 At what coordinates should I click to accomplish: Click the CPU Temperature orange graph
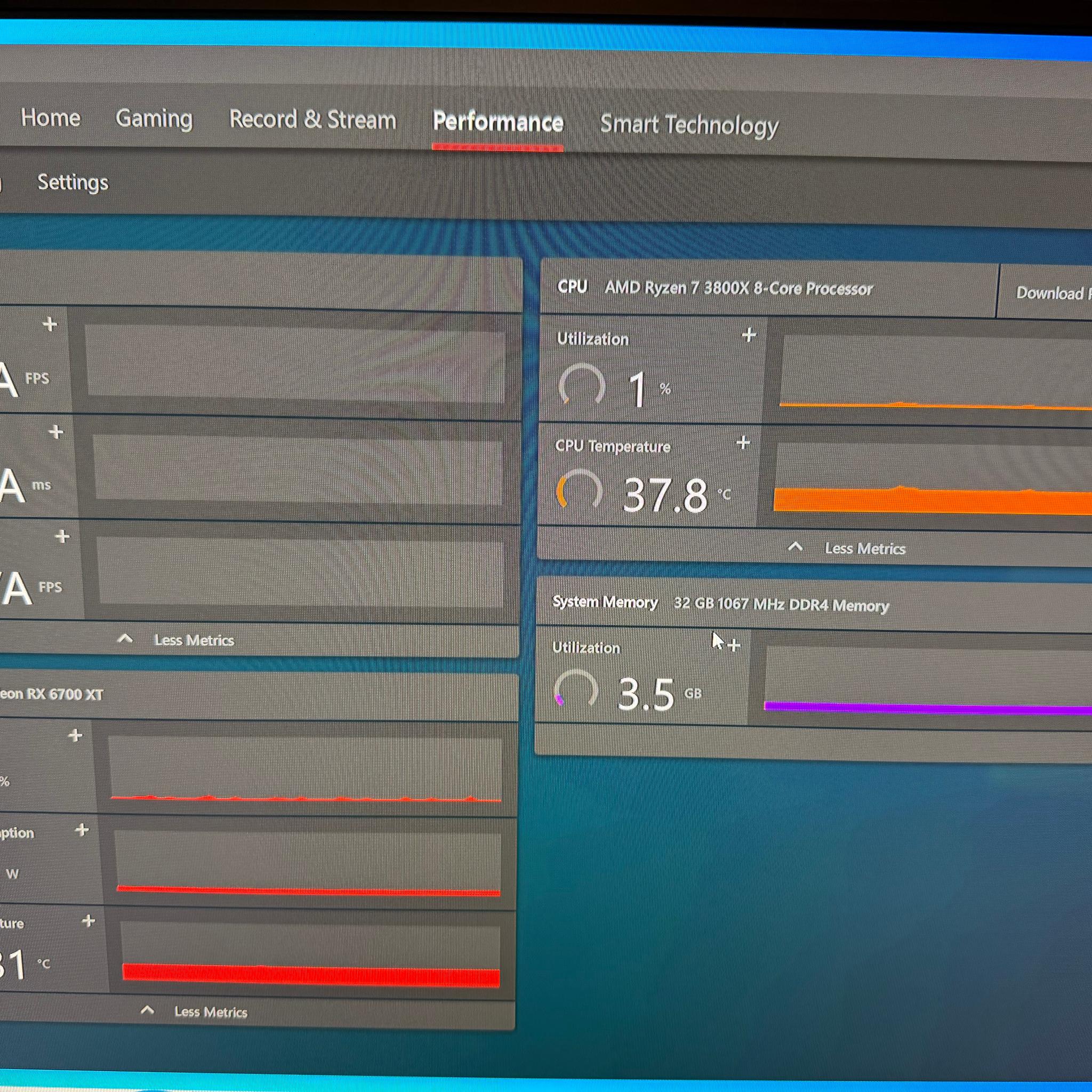(933, 479)
